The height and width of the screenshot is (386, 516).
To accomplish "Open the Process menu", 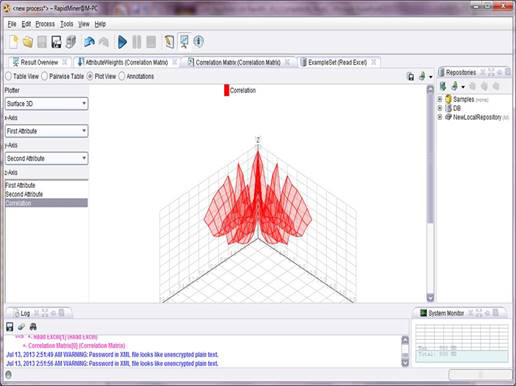I will (45, 24).
